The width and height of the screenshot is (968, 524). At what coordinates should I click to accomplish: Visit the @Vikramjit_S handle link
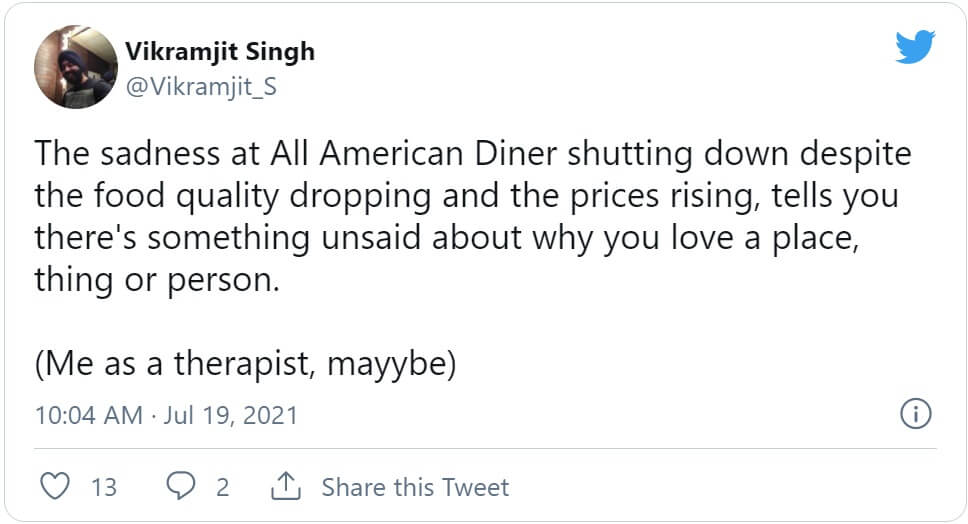200,87
